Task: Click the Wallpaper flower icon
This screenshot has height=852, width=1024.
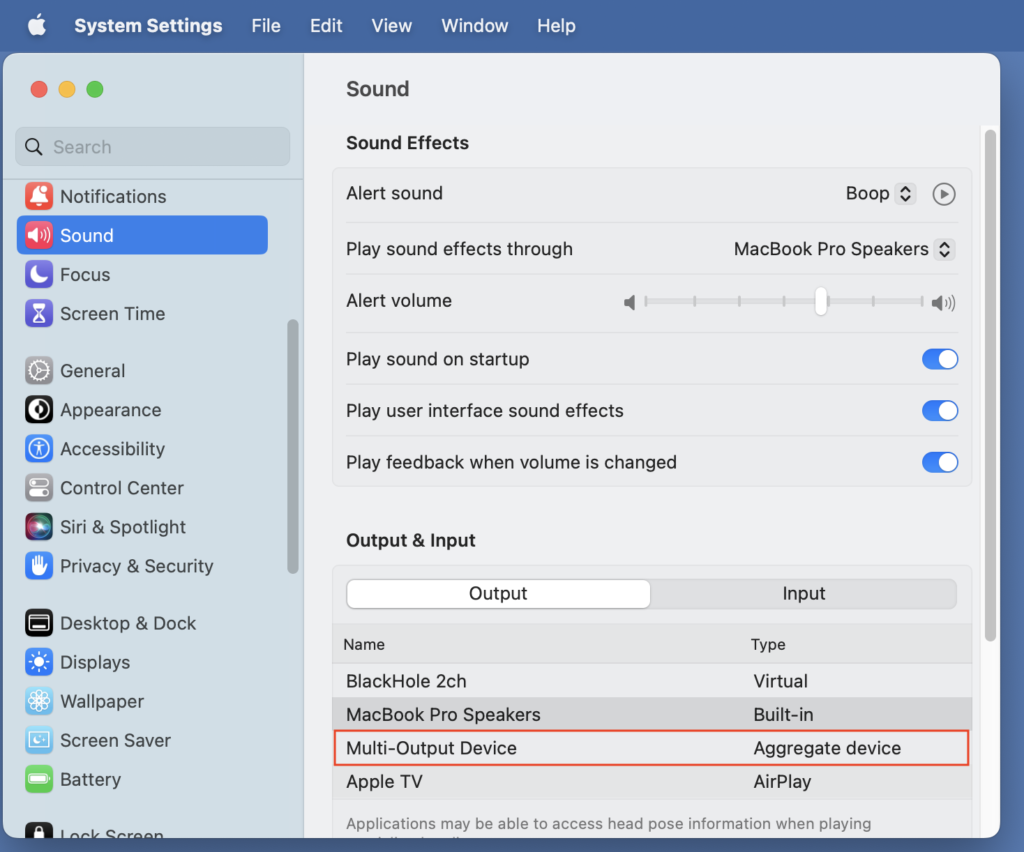Action: [39, 701]
